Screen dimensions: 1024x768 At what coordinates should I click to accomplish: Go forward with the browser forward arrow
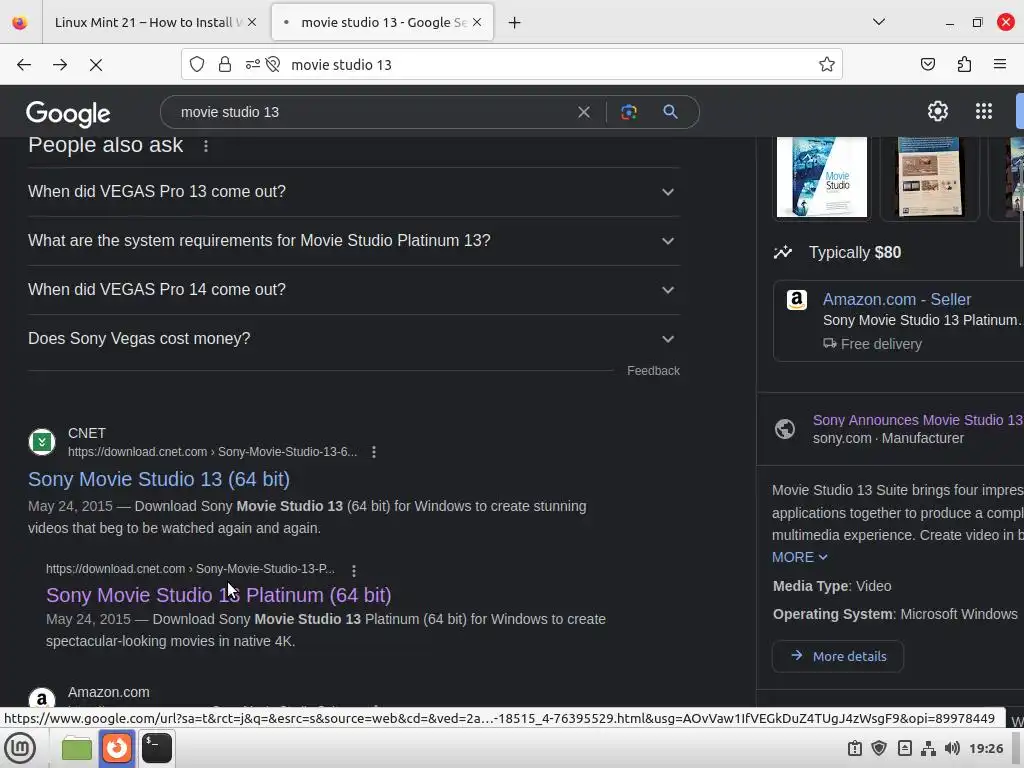(x=60, y=65)
